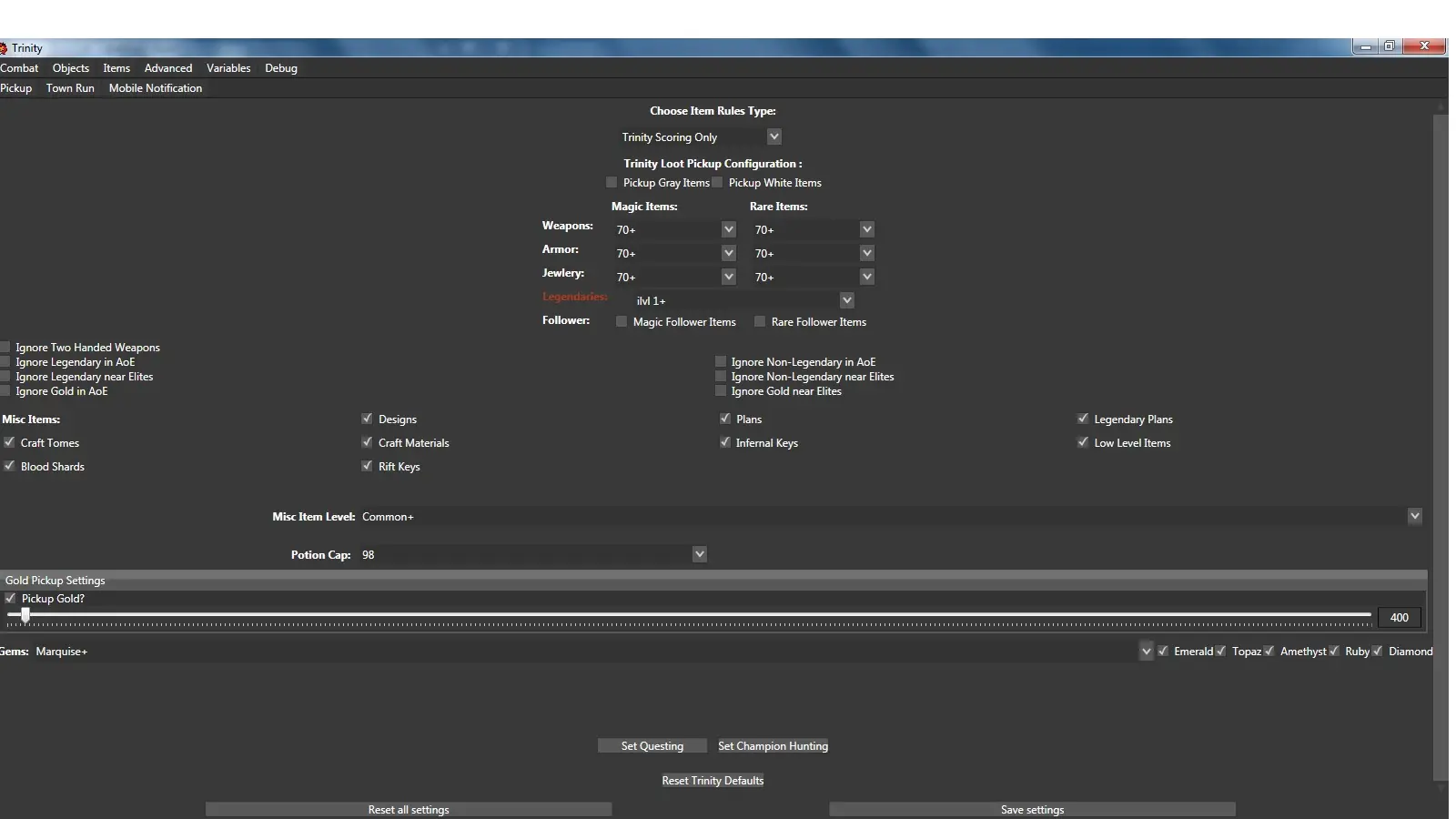Toggle Ignore Non-Legendary near Elites
Viewport: 1456px width, 819px height.
(x=721, y=377)
